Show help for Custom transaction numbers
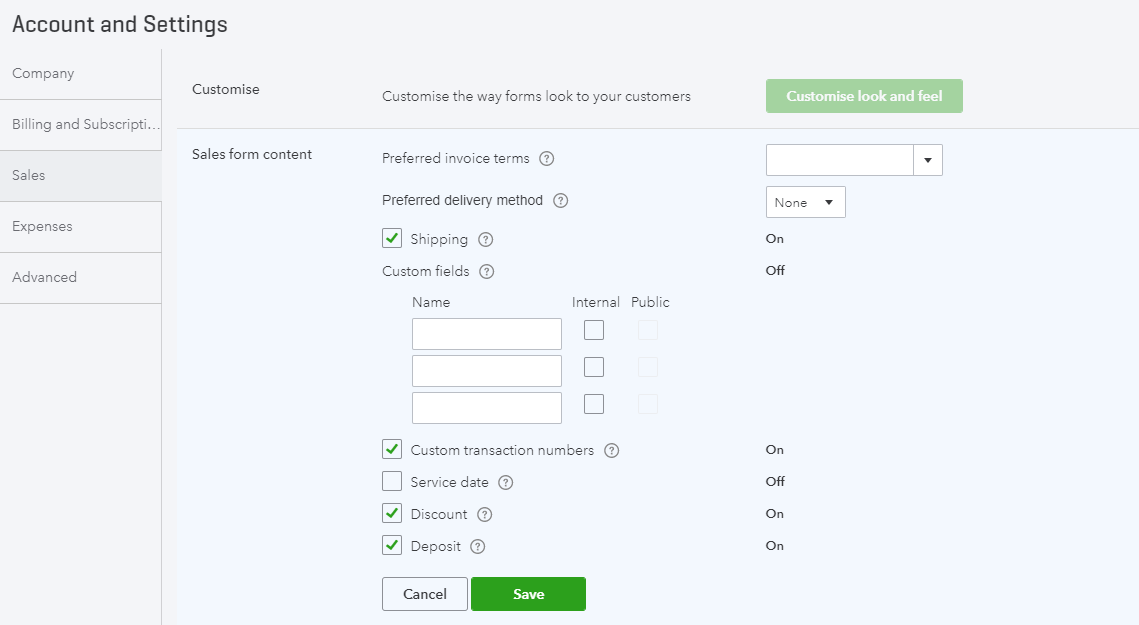The height and width of the screenshot is (625, 1139). coord(612,451)
